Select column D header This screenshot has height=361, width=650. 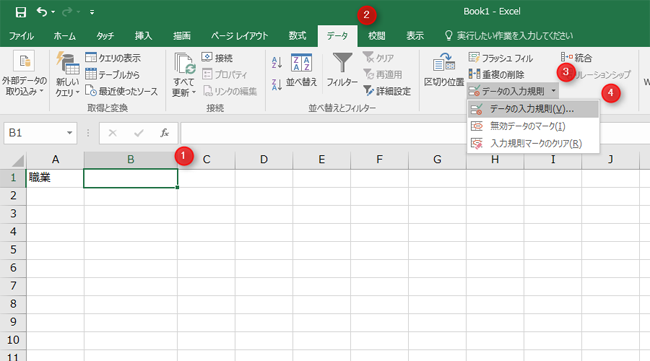(264, 160)
